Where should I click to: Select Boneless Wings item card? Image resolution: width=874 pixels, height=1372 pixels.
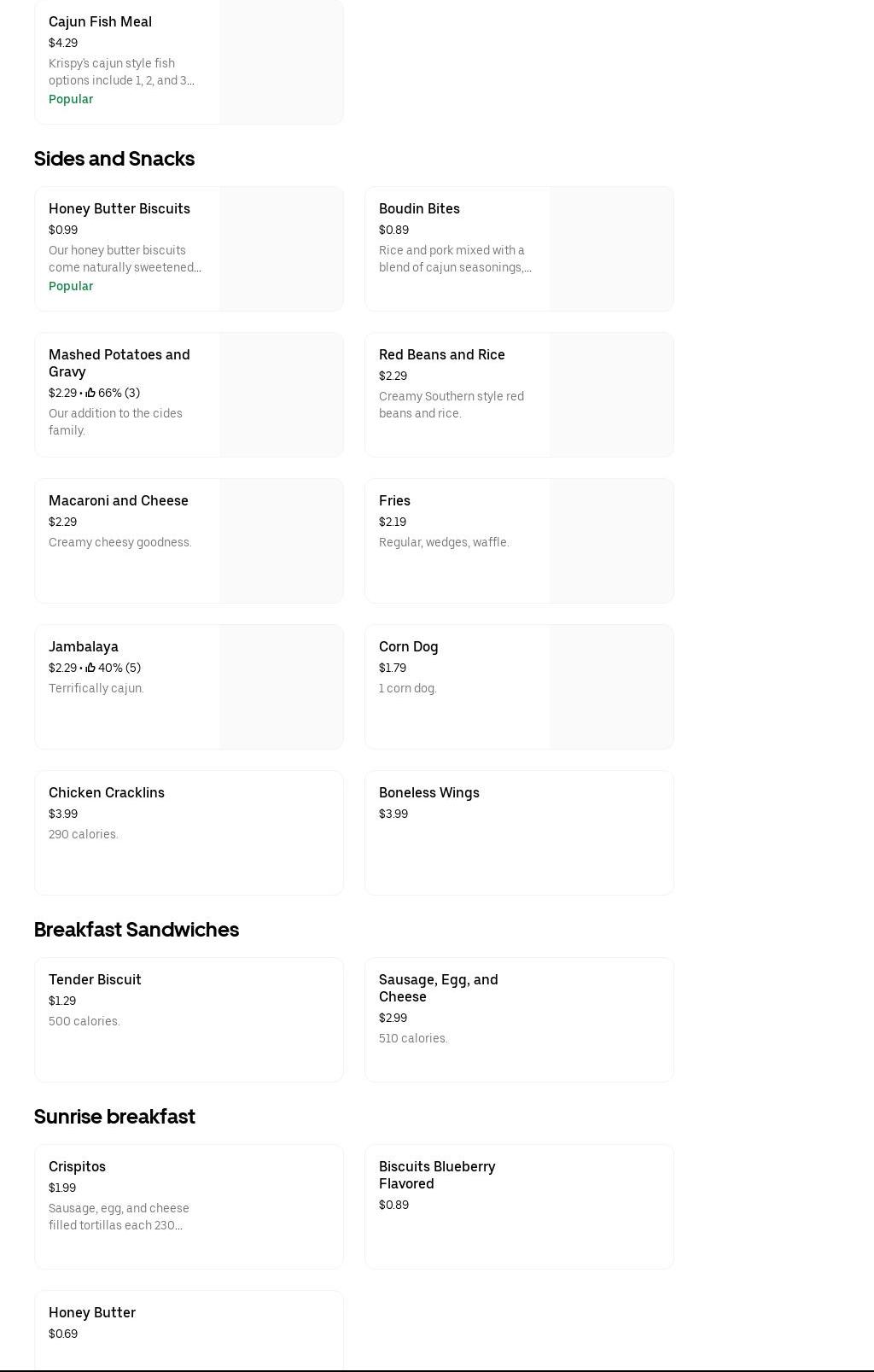518,832
